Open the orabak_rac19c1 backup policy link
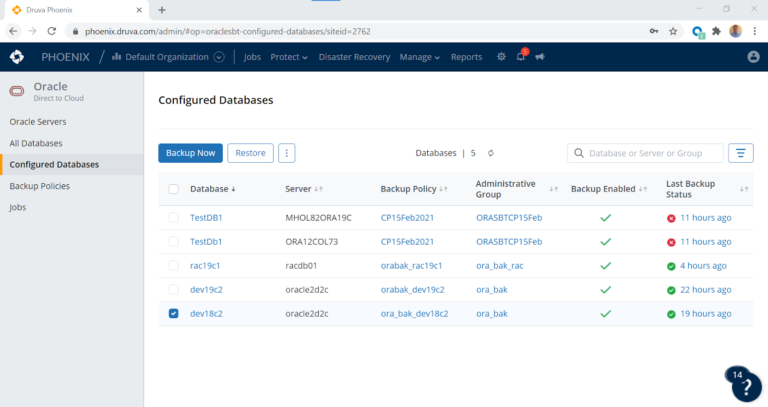This screenshot has height=407, width=768. (x=411, y=265)
